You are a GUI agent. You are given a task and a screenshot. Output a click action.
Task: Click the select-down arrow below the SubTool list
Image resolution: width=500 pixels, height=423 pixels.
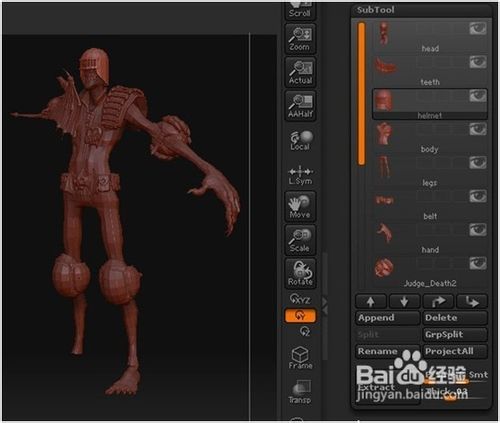(404, 301)
